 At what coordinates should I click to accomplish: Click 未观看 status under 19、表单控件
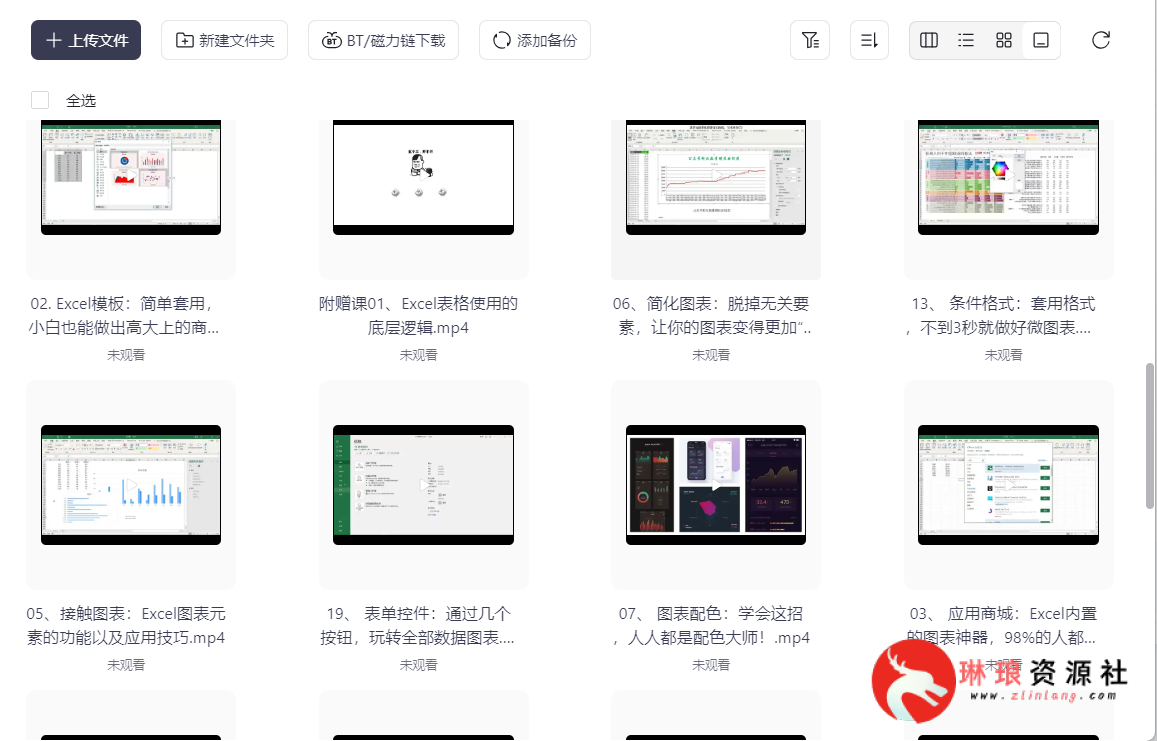point(418,665)
